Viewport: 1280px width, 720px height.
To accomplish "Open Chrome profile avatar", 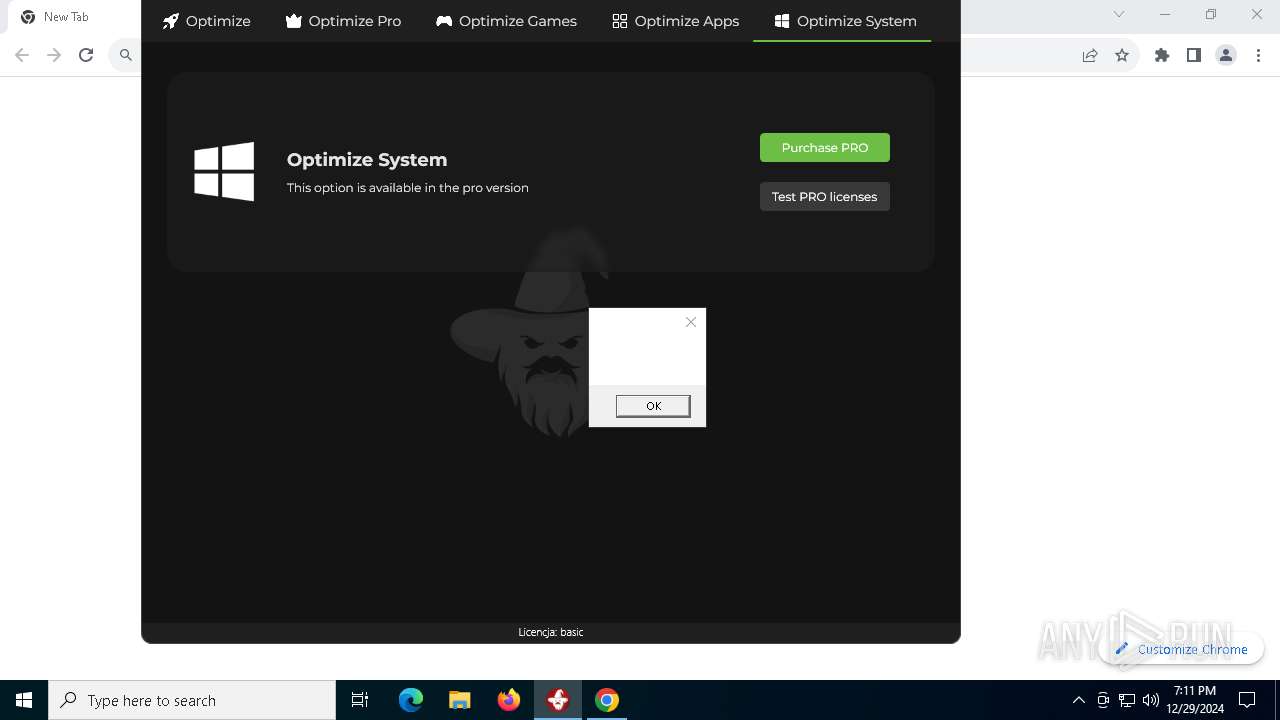I will [x=1226, y=56].
